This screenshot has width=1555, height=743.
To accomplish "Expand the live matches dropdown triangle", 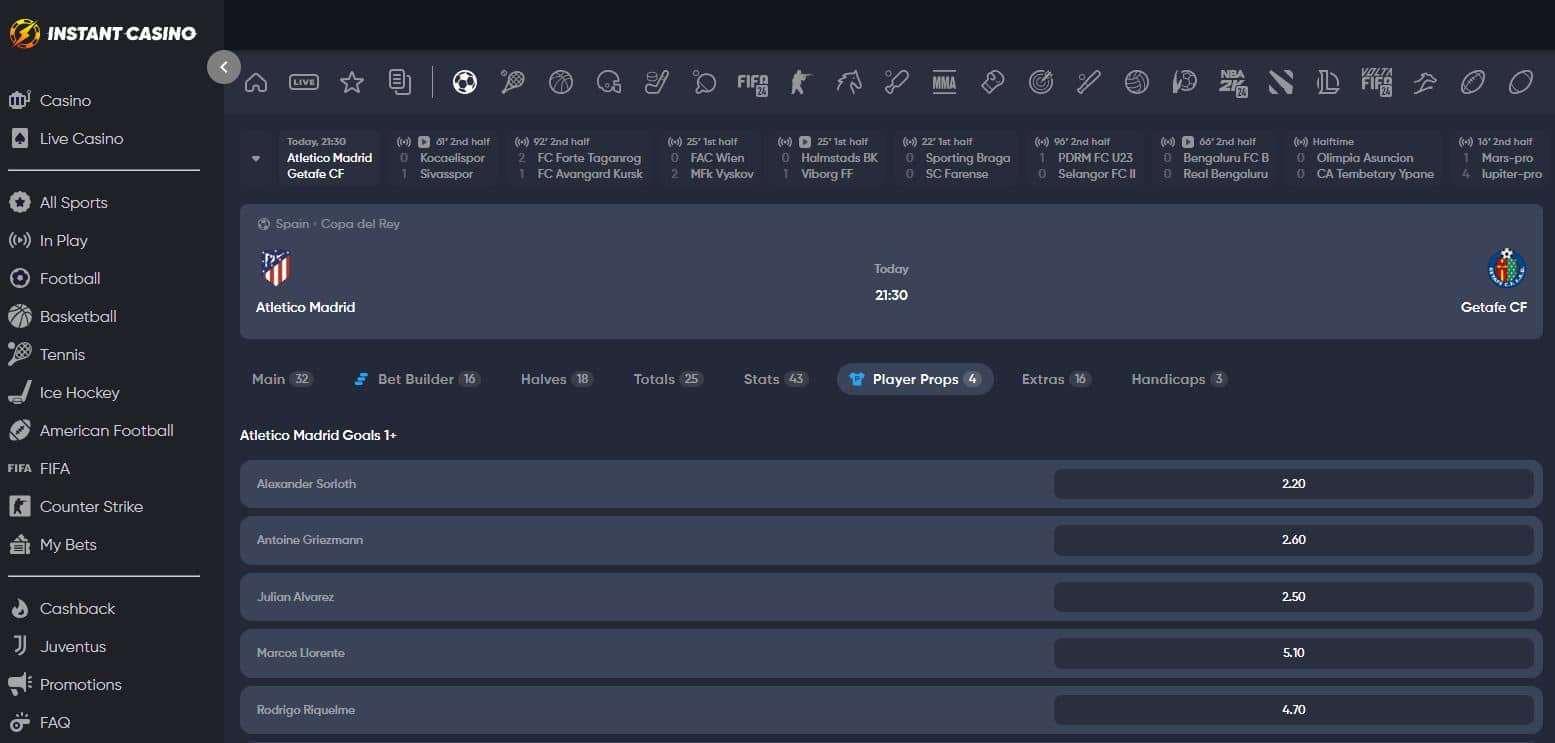I will pyautogui.click(x=256, y=158).
